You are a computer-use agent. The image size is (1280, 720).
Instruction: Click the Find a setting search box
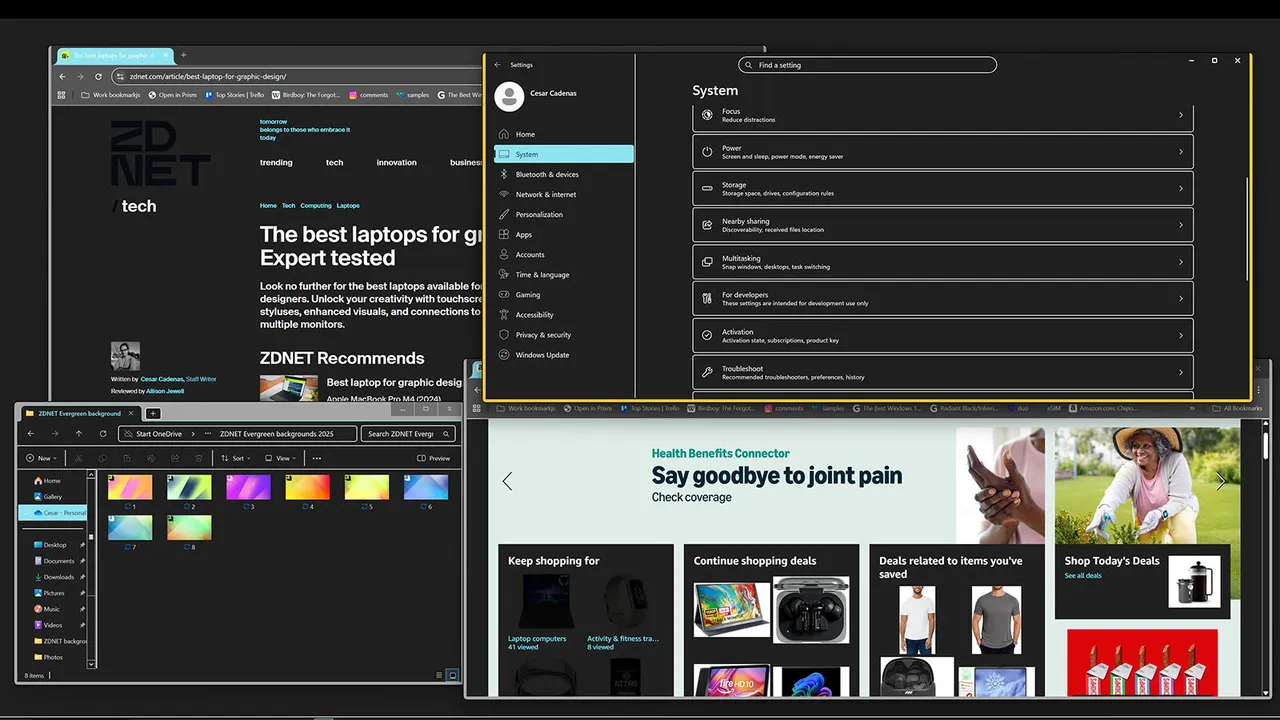point(867,65)
